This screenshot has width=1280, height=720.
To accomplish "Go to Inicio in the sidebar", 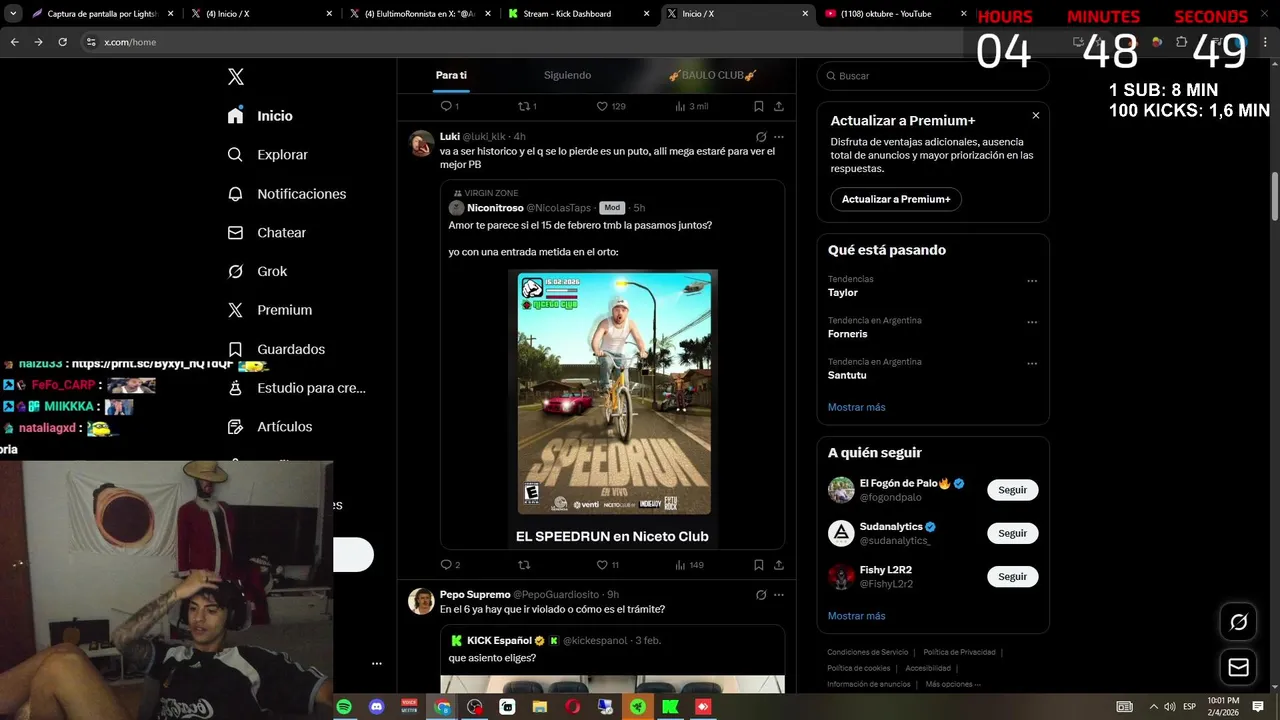I will pos(260,116).
